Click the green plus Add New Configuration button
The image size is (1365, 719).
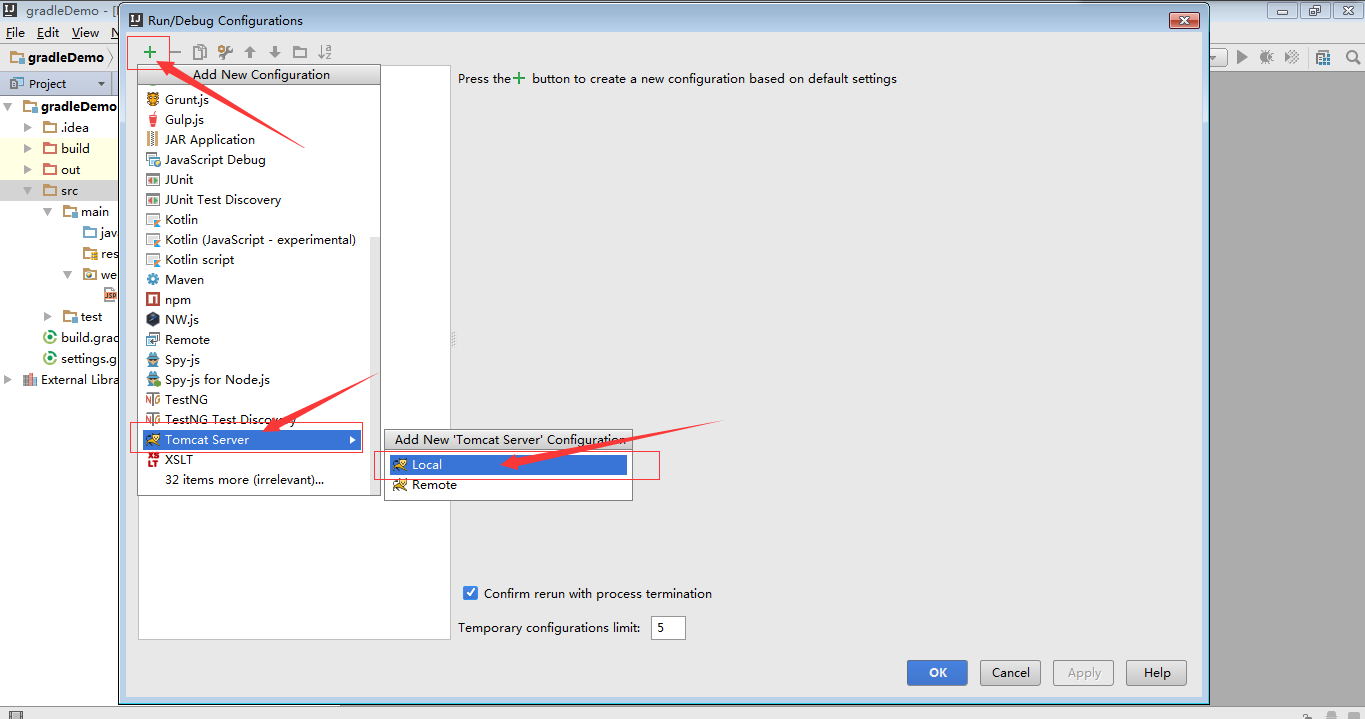pos(150,52)
